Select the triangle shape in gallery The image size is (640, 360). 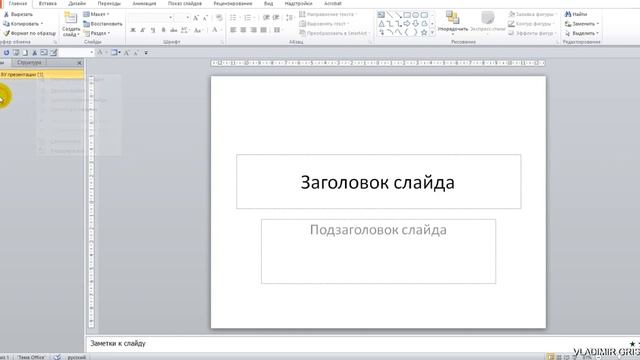click(x=381, y=24)
